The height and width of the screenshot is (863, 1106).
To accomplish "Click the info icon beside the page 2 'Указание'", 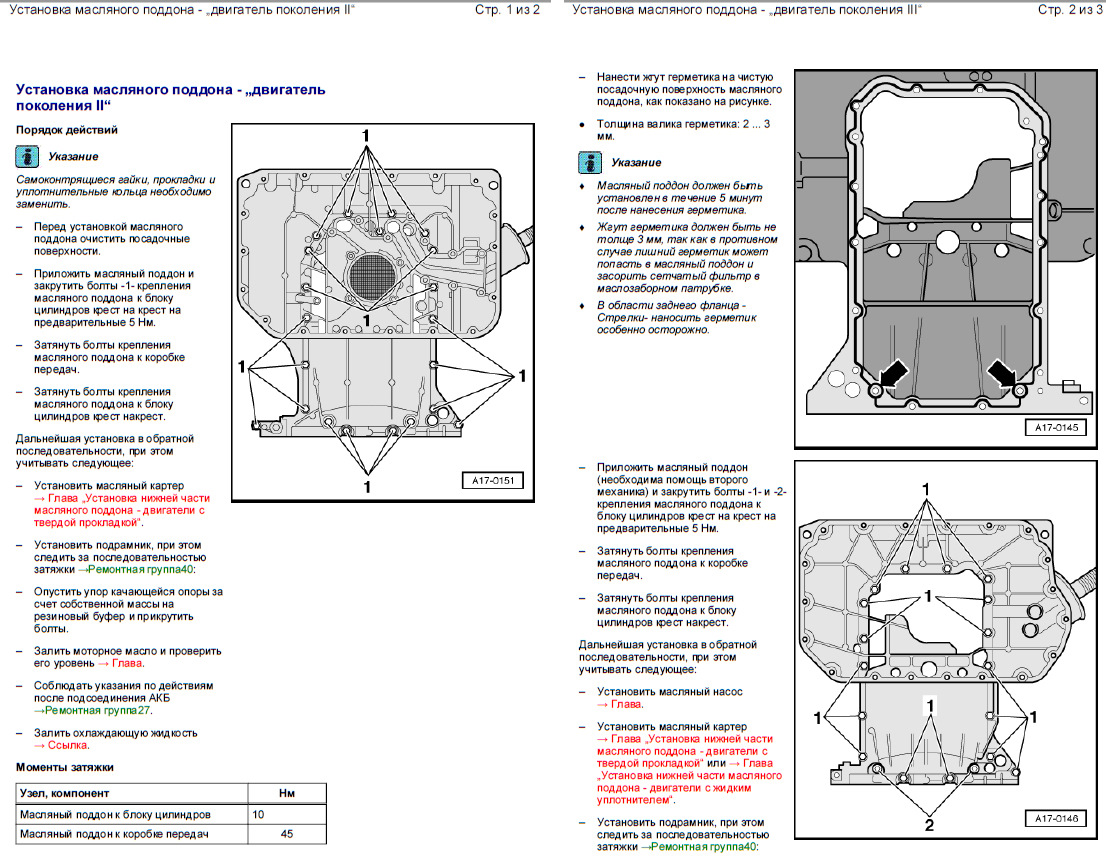I will [x=590, y=163].
